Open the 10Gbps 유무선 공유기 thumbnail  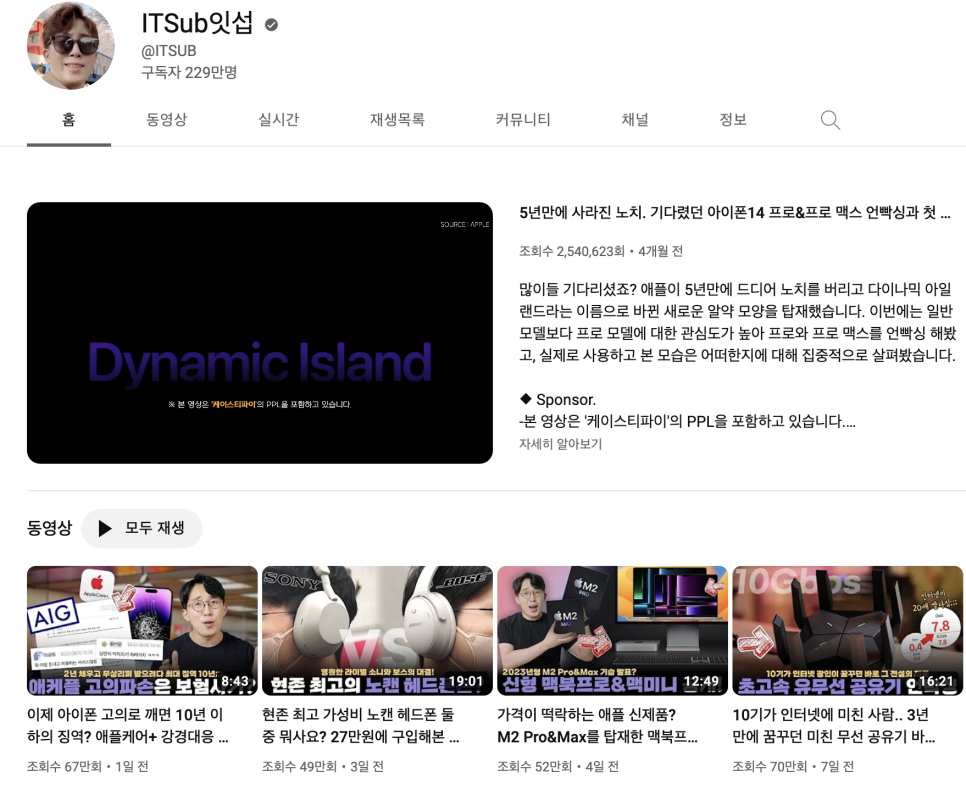[848, 631]
